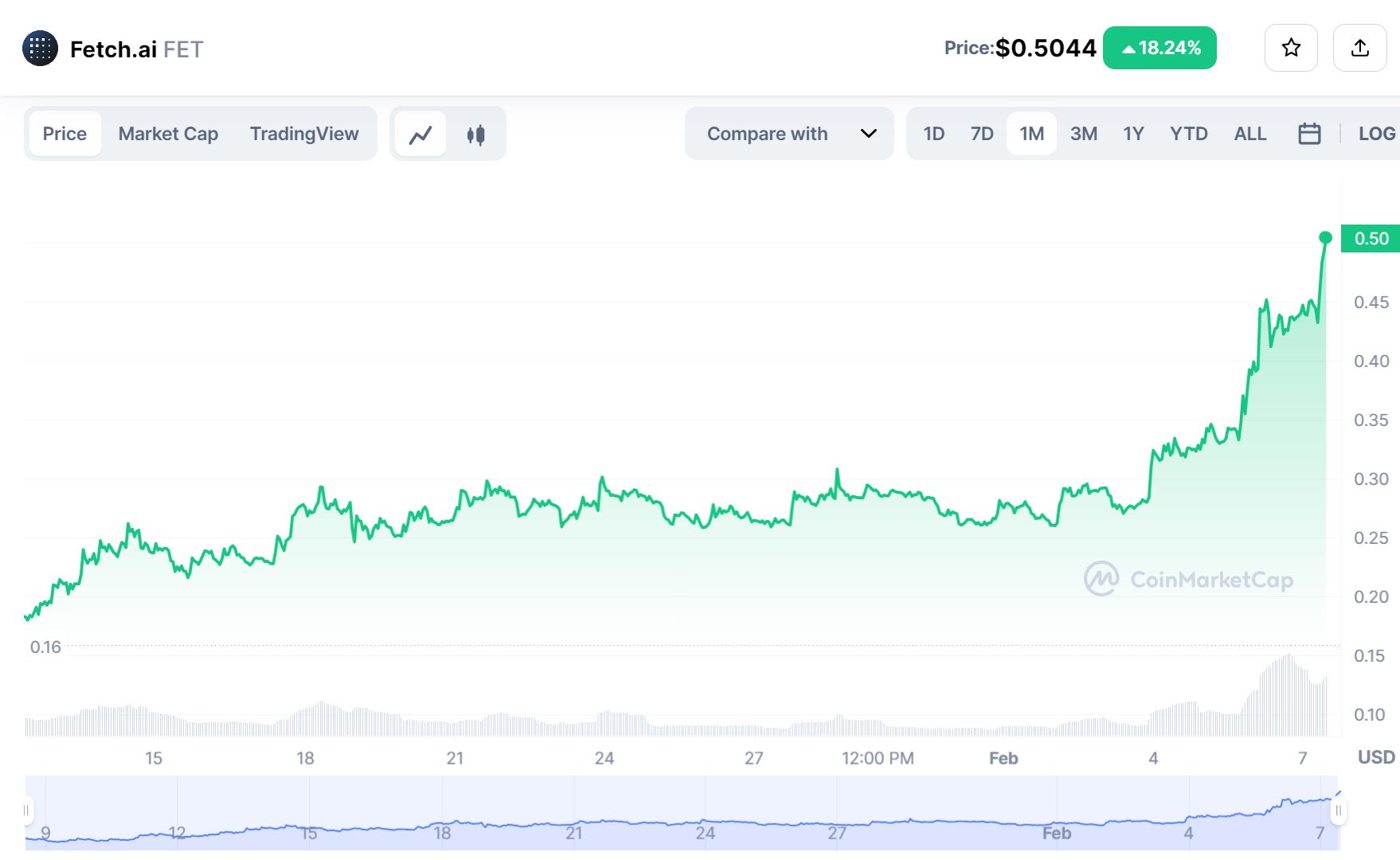
Task: Grab the right range selector handle
Action: tap(1339, 811)
